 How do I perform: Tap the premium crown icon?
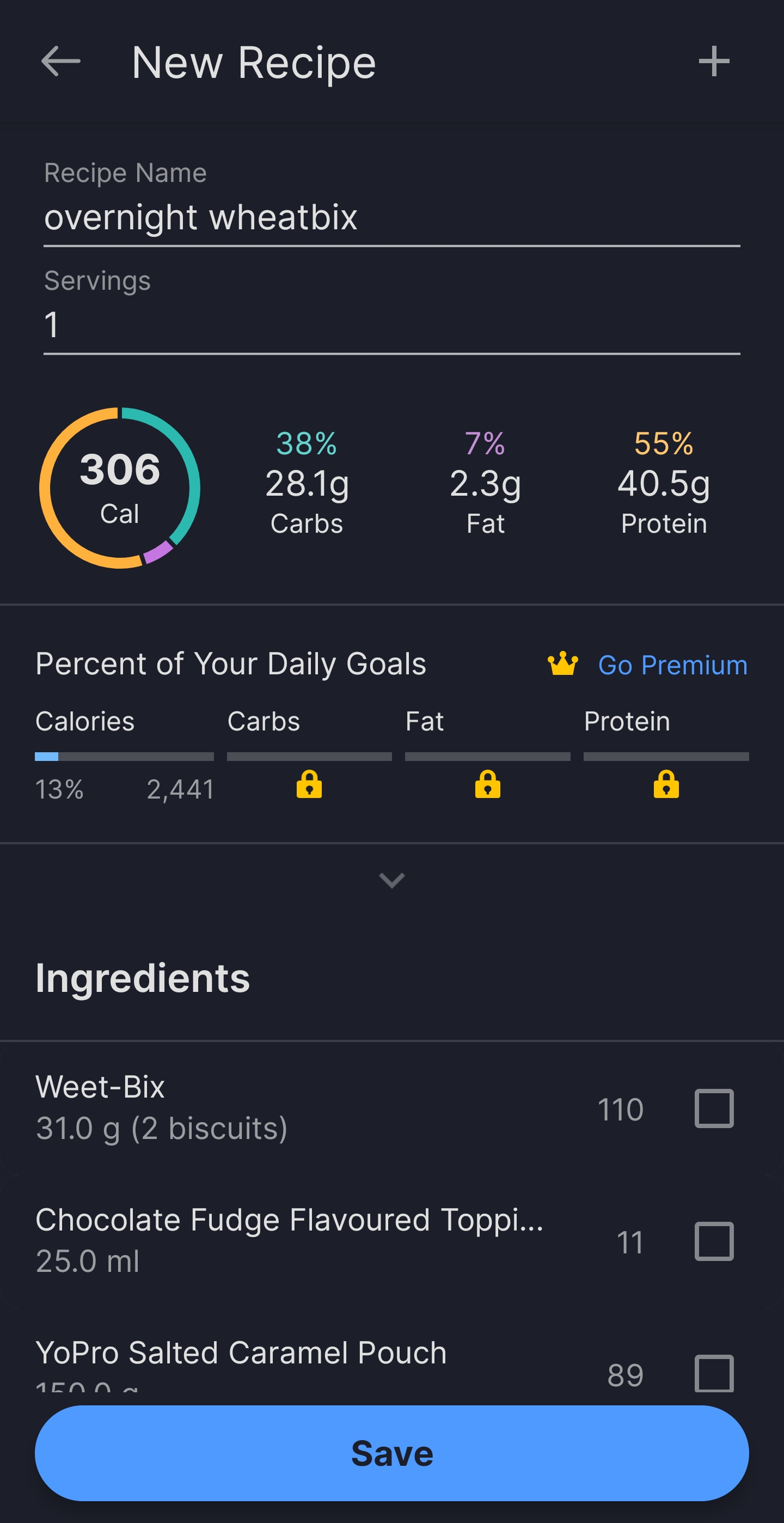[x=562, y=664]
